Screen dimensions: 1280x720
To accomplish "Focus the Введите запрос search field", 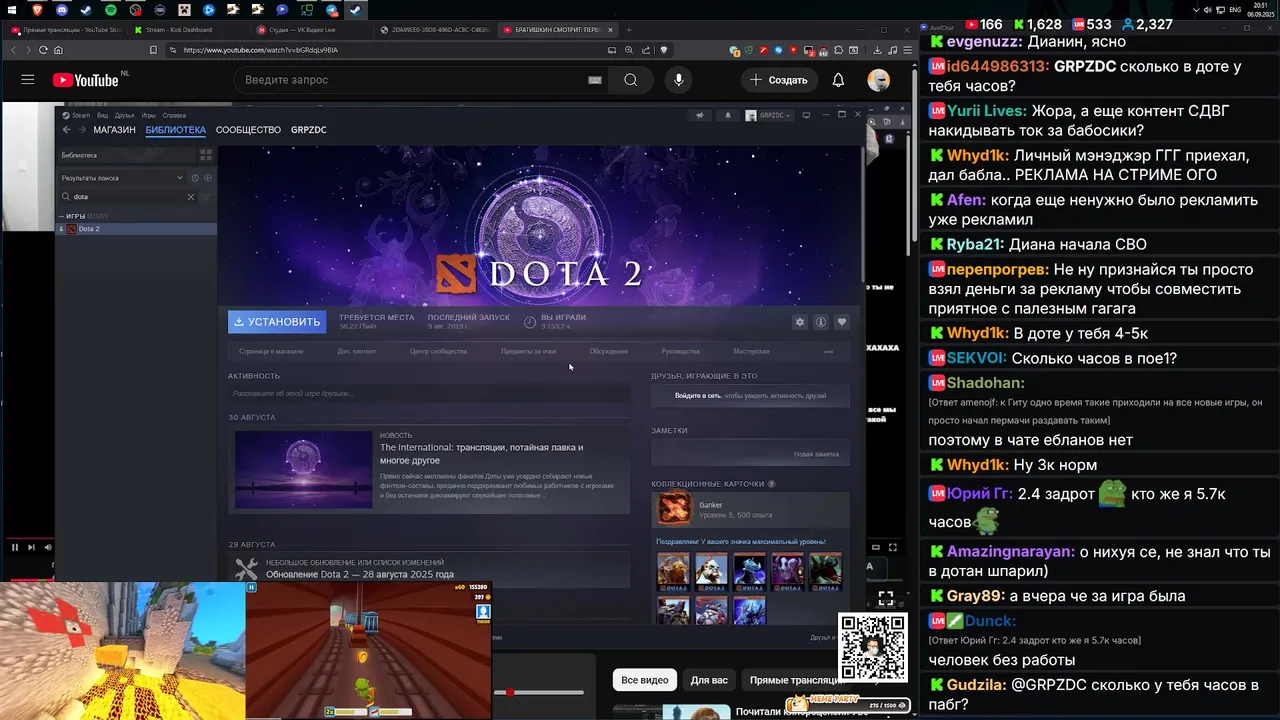I will tap(410, 80).
